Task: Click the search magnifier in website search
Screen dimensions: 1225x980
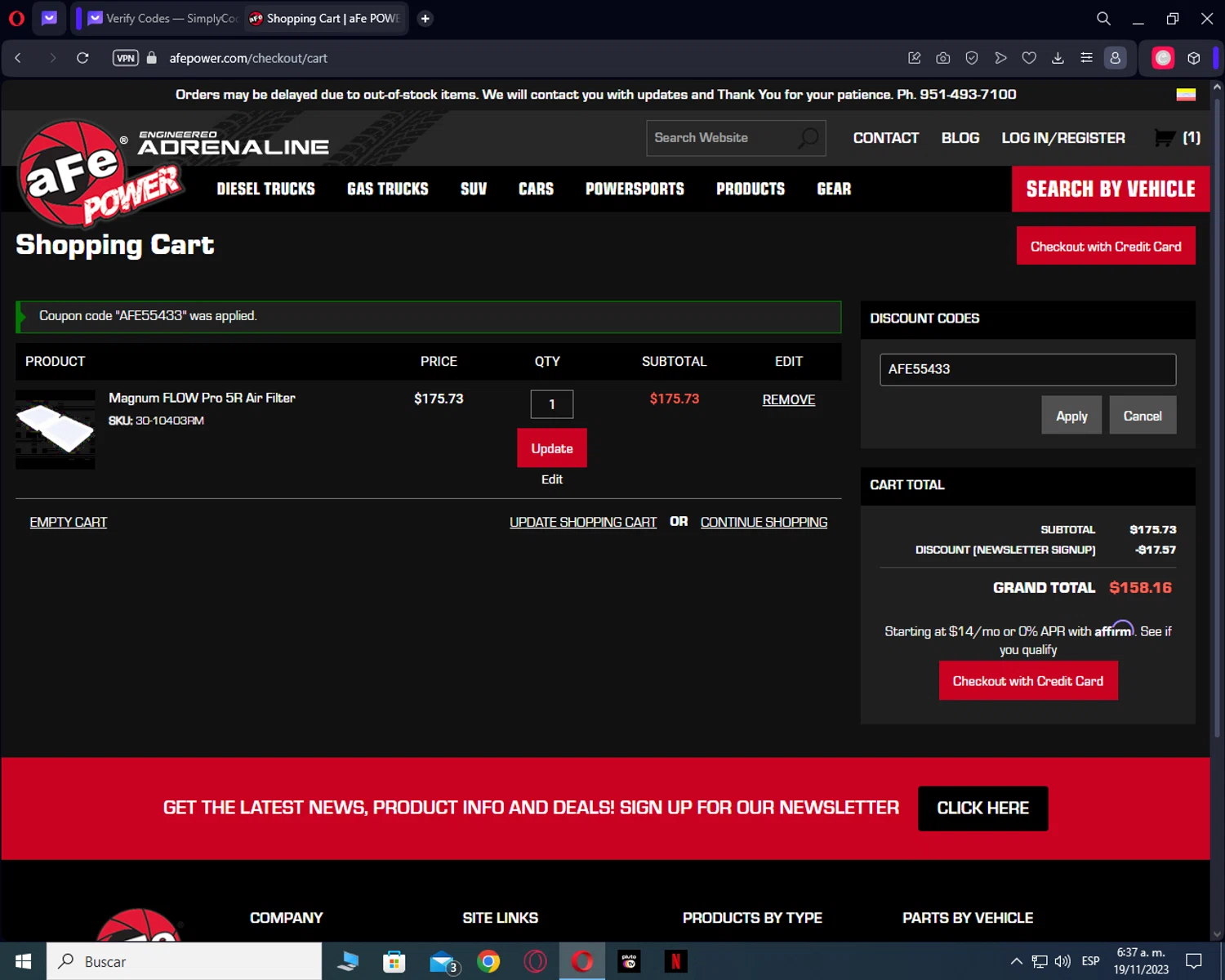Action: 808,138
